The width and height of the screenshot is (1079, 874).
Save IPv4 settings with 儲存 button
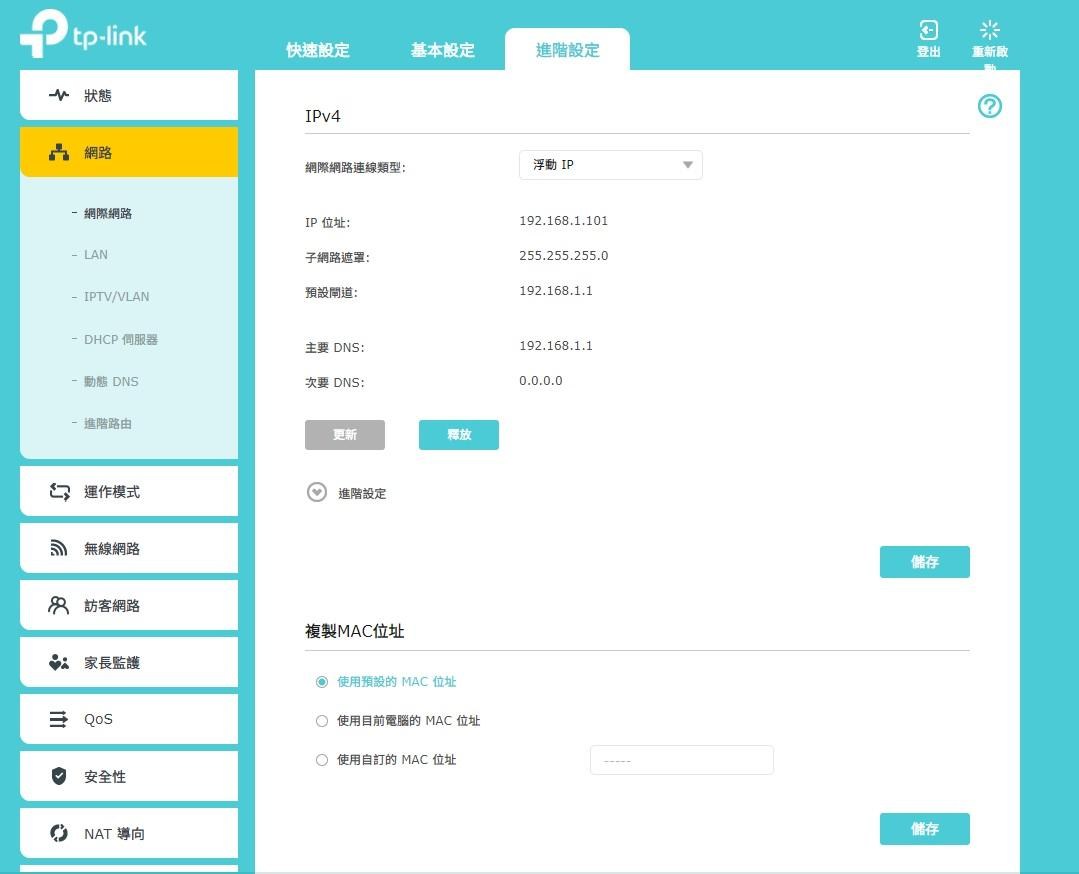pos(924,561)
